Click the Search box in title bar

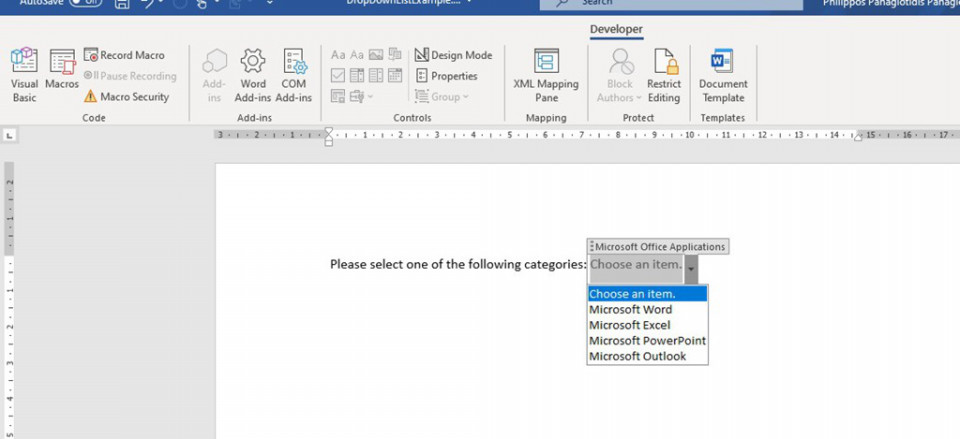click(x=670, y=3)
